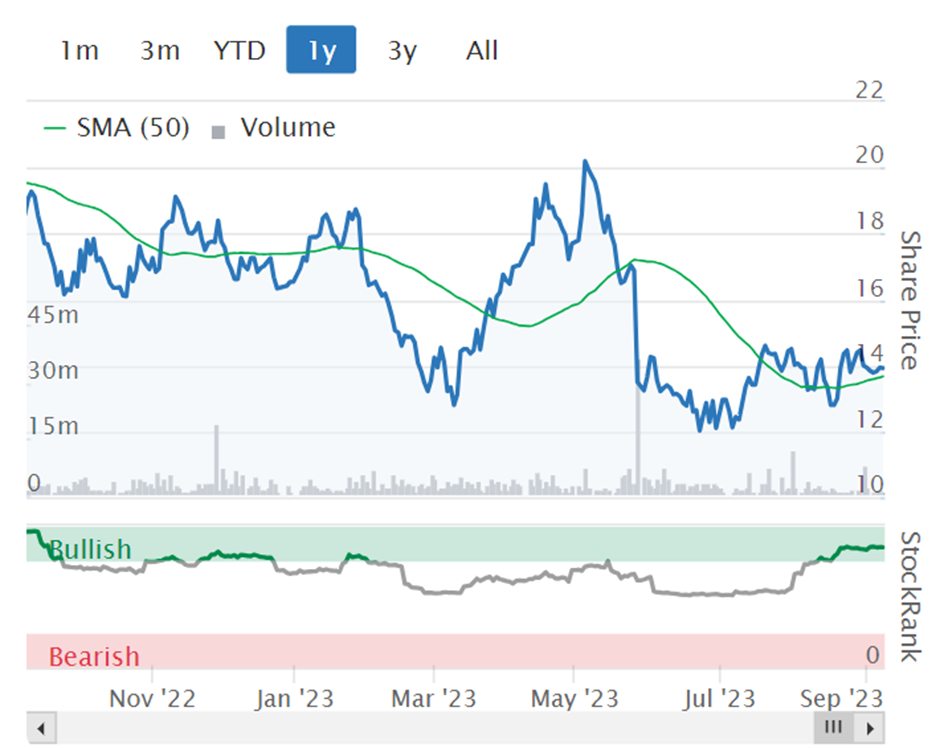The width and height of the screenshot is (940, 748).
Task: Click the 18 share price axis label
Action: point(869,221)
